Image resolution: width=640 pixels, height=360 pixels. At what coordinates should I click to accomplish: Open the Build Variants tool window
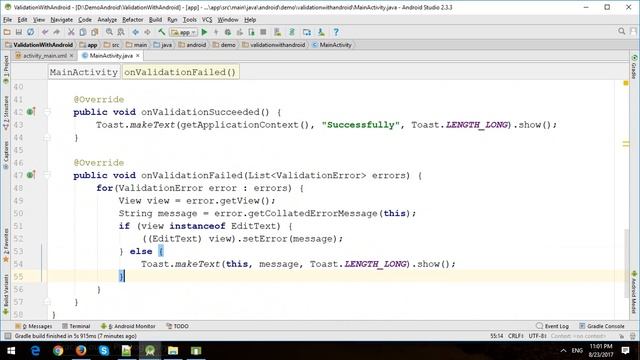tap(6, 295)
